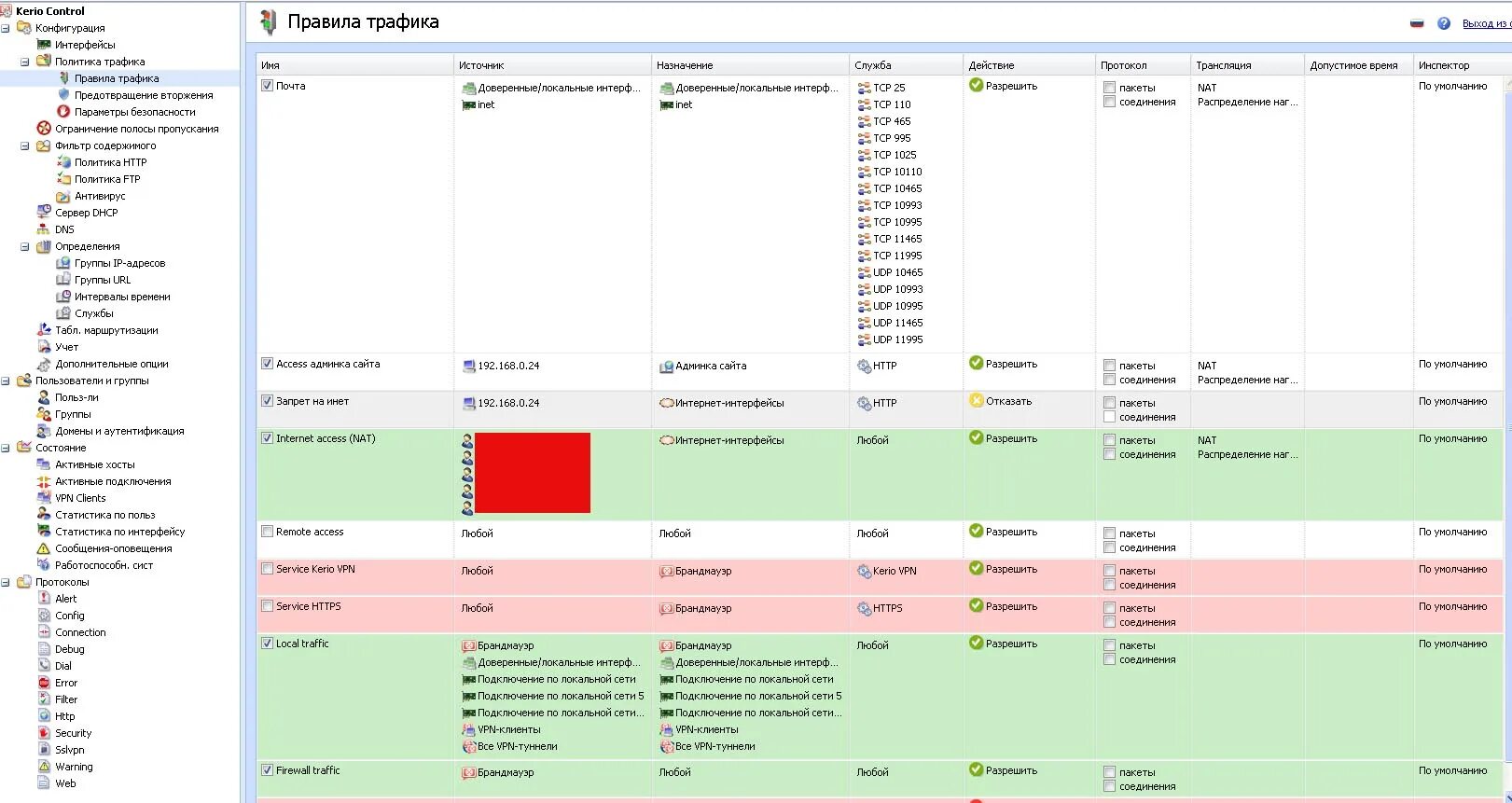Click the green Allow icon for Почта
This screenshot has height=803, width=1512.
(x=976, y=85)
